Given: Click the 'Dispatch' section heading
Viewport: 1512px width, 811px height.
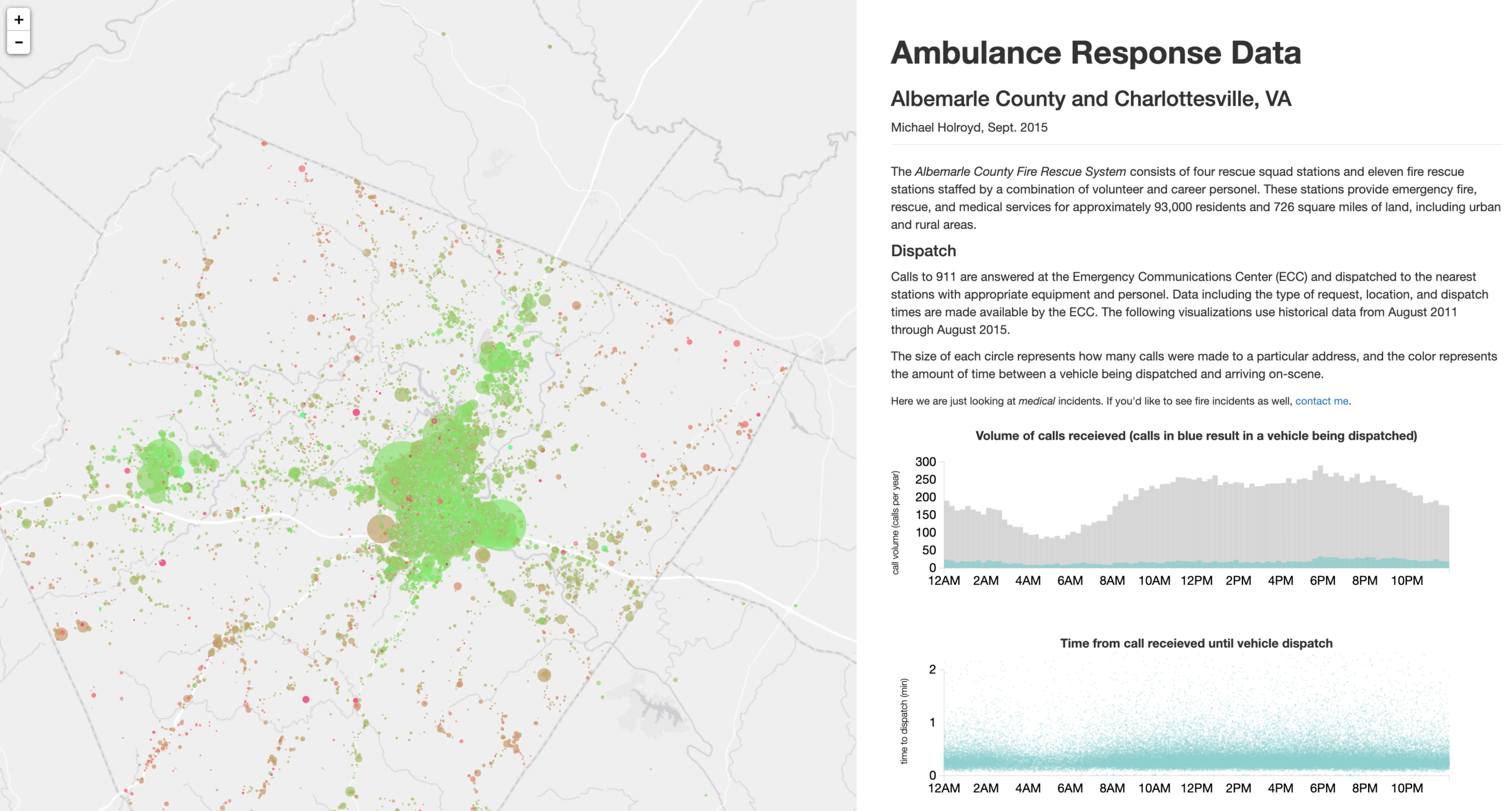Looking at the screenshot, I should pos(923,250).
